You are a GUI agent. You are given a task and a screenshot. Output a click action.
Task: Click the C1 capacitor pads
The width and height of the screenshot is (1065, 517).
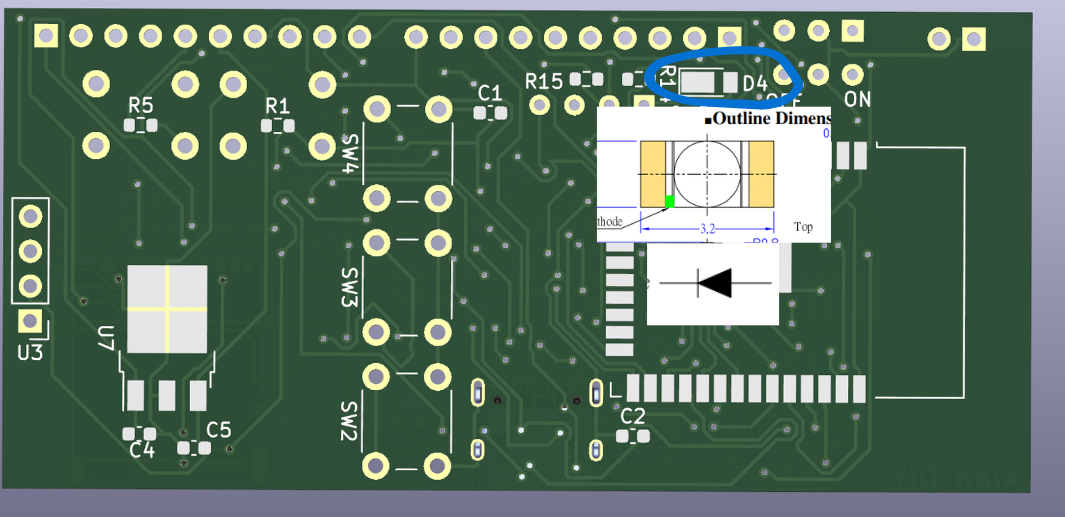pyautogui.click(x=490, y=113)
